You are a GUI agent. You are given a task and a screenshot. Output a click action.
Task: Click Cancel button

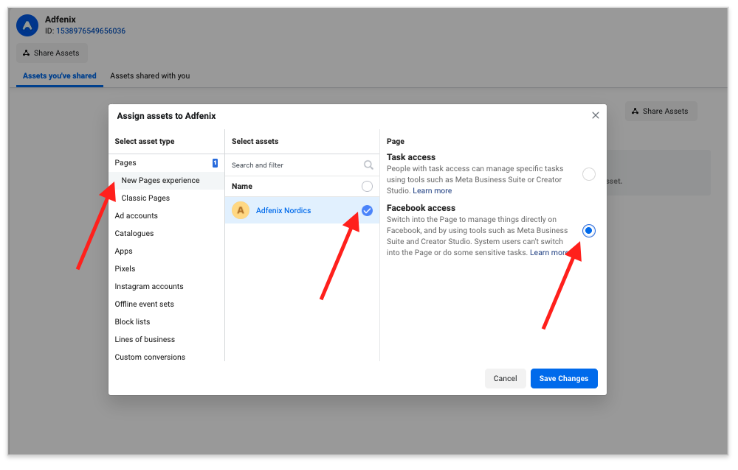tap(505, 379)
